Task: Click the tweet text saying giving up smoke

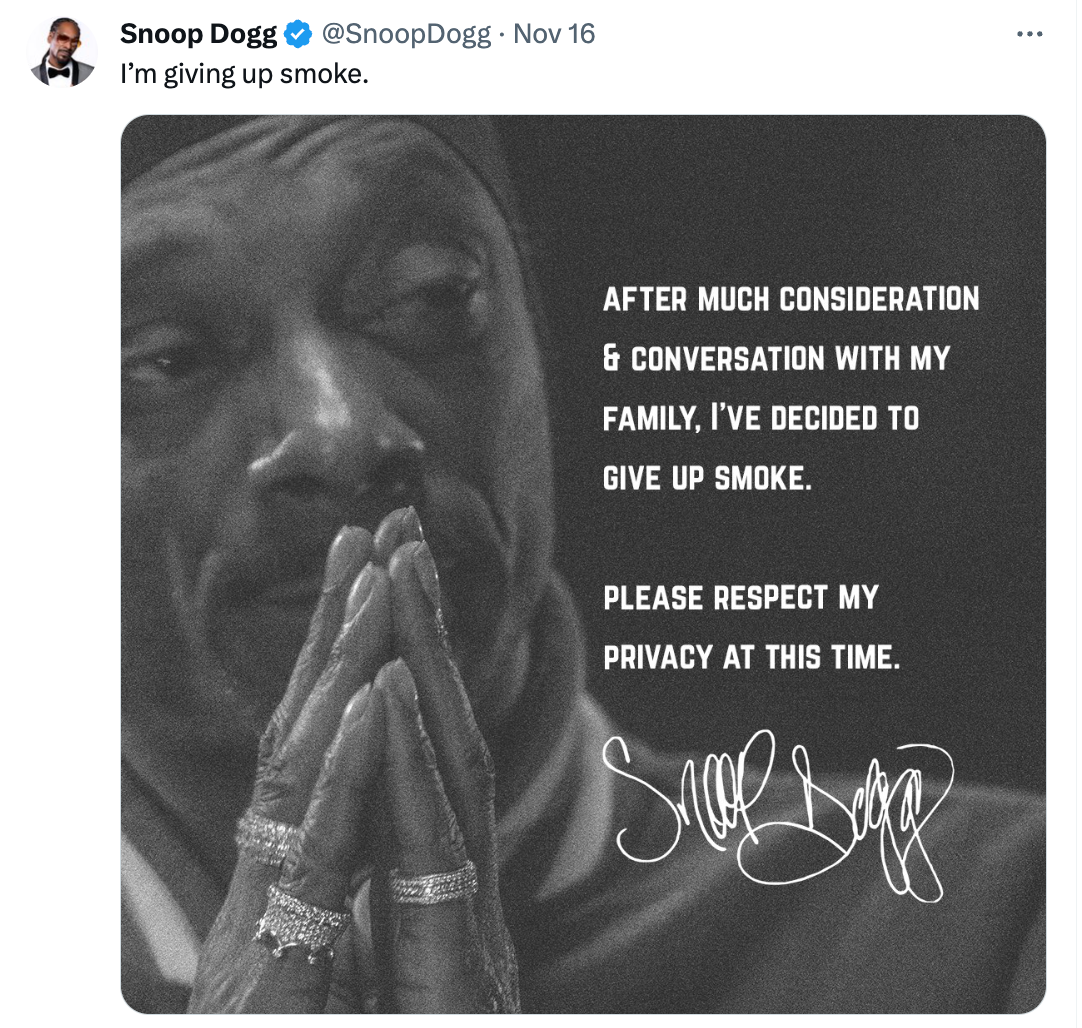Action: click(x=243, y=72)
